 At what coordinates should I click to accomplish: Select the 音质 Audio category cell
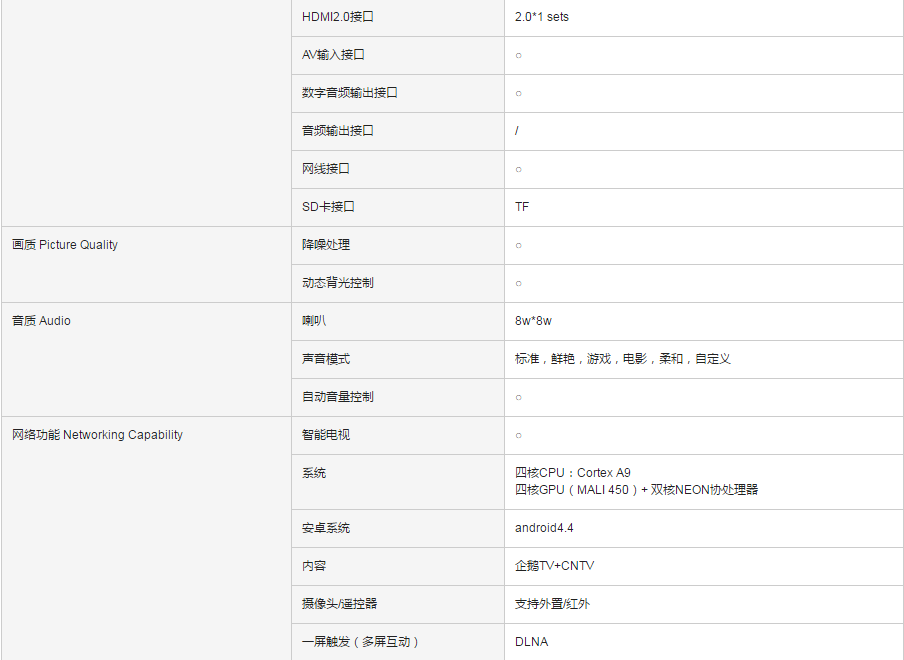coord(41,321)
